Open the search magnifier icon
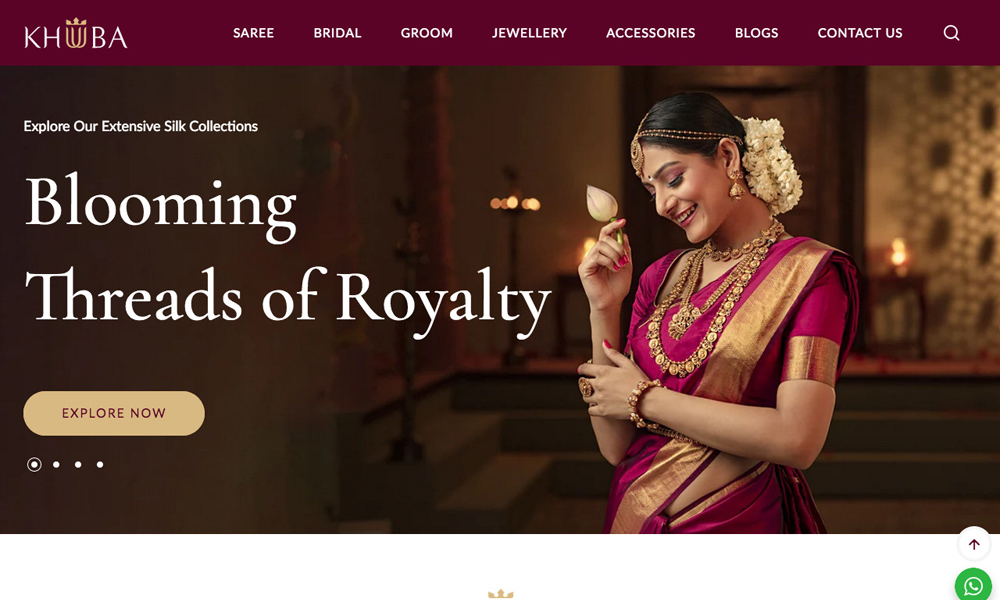1000x600 pixels. (x=951, y=33)
